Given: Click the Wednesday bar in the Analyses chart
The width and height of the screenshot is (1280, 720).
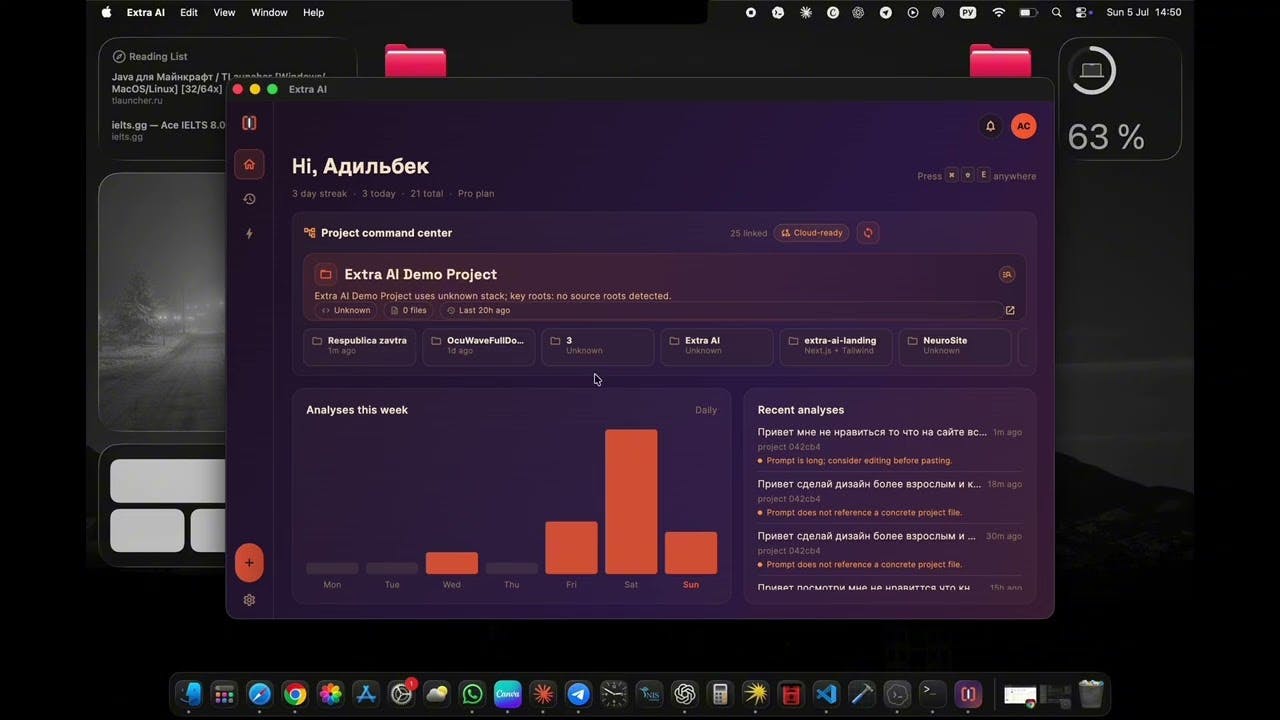Looking at the screenshot, I should pyautogui.click(x=452, y=563).
